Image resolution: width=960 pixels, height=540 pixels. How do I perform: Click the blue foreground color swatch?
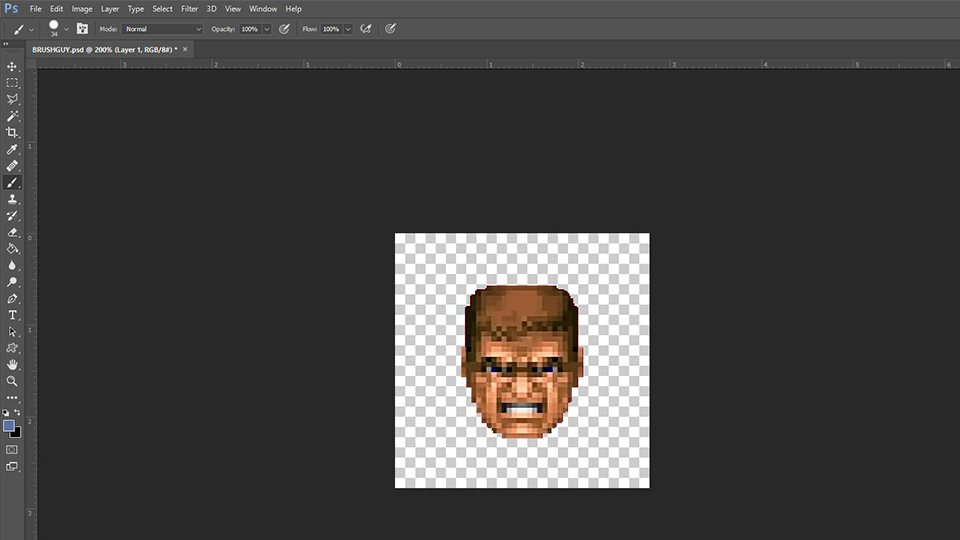[9, 426]
